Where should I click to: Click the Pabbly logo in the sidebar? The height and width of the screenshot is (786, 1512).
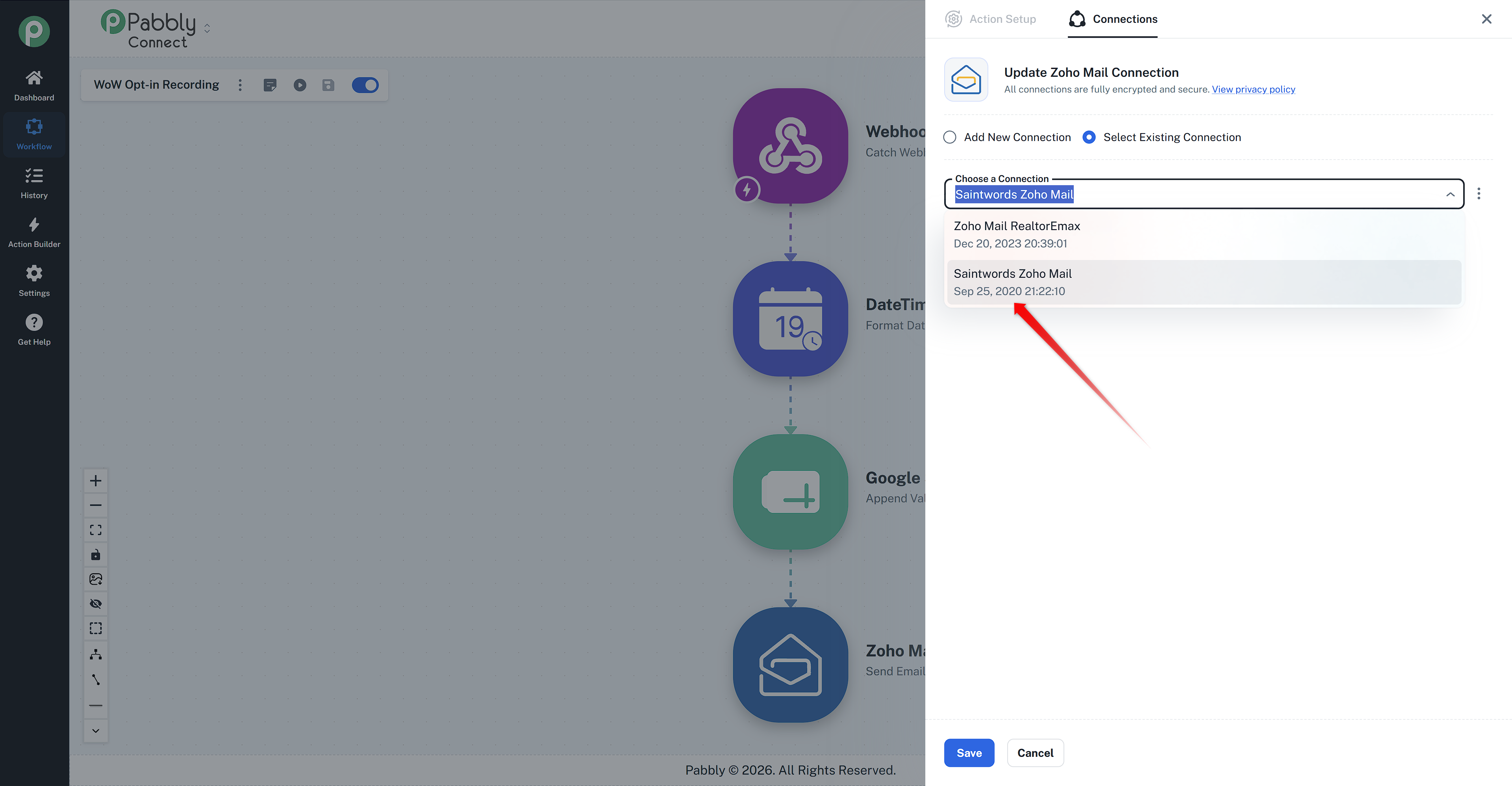(x=34, y=31)
